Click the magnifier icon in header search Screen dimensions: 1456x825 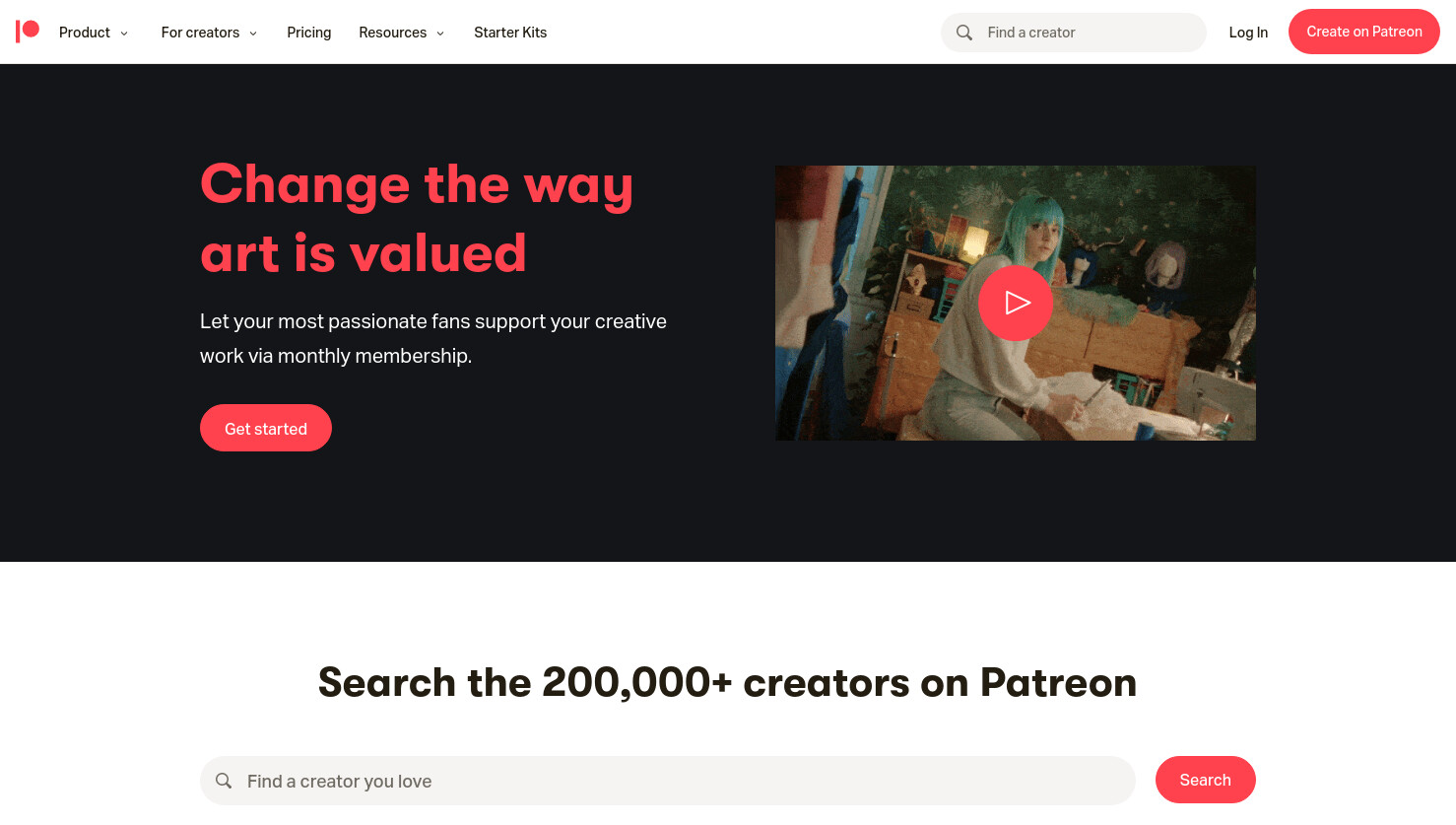tap(964, 33)
